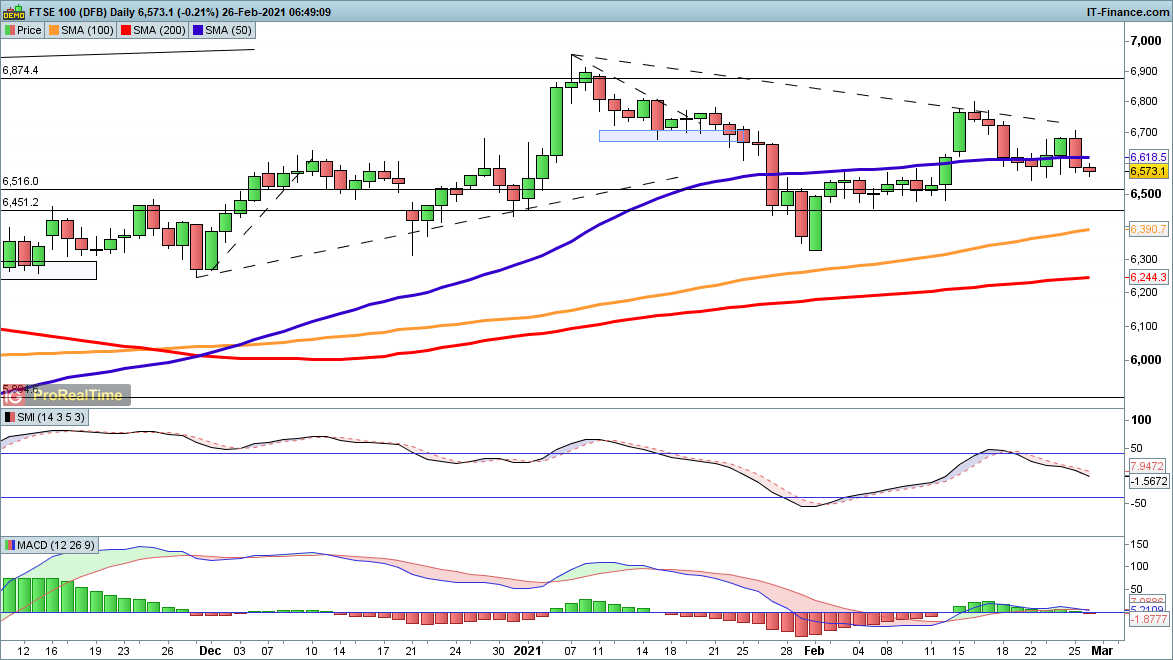
Task: Click the -1.8777 MACD histogram value tag
Action: [1148, 619]
